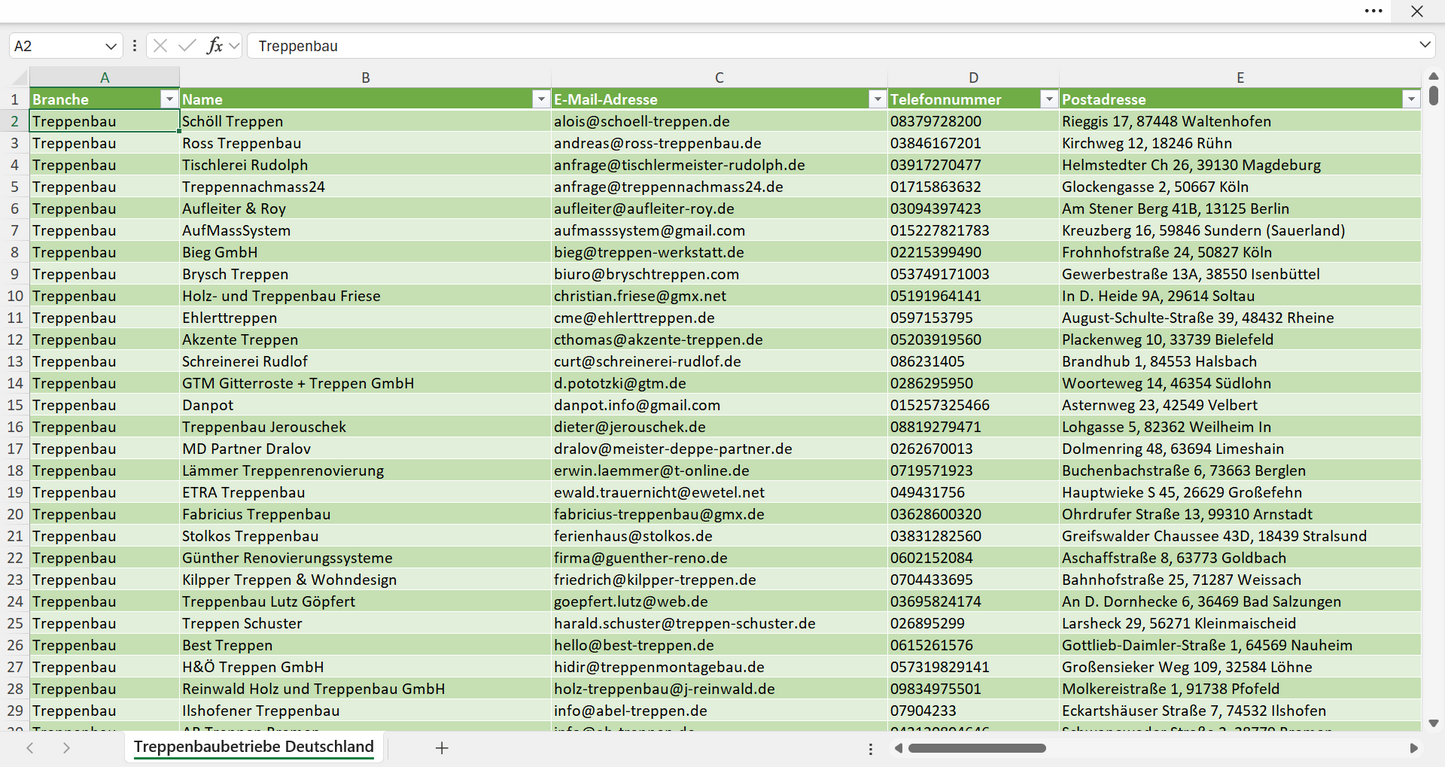Select address Am Stener Berg 41B, 13125 Berlin
This screenshot has height=767, width=1445.
[x=1240, y=209]
